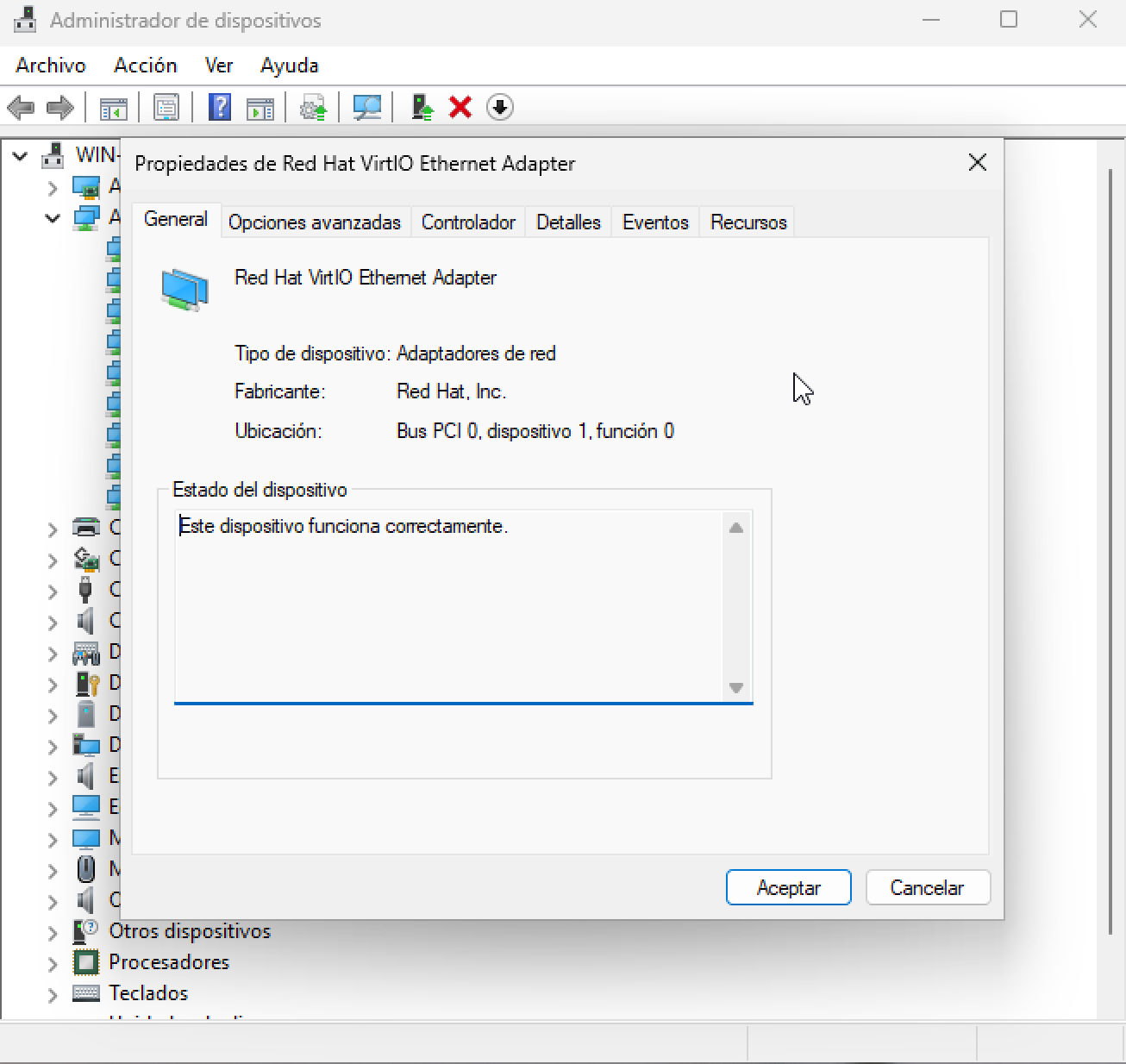Expand the node next to the mouse icon
This screenshot has width=1126, height=1064.
53,871
